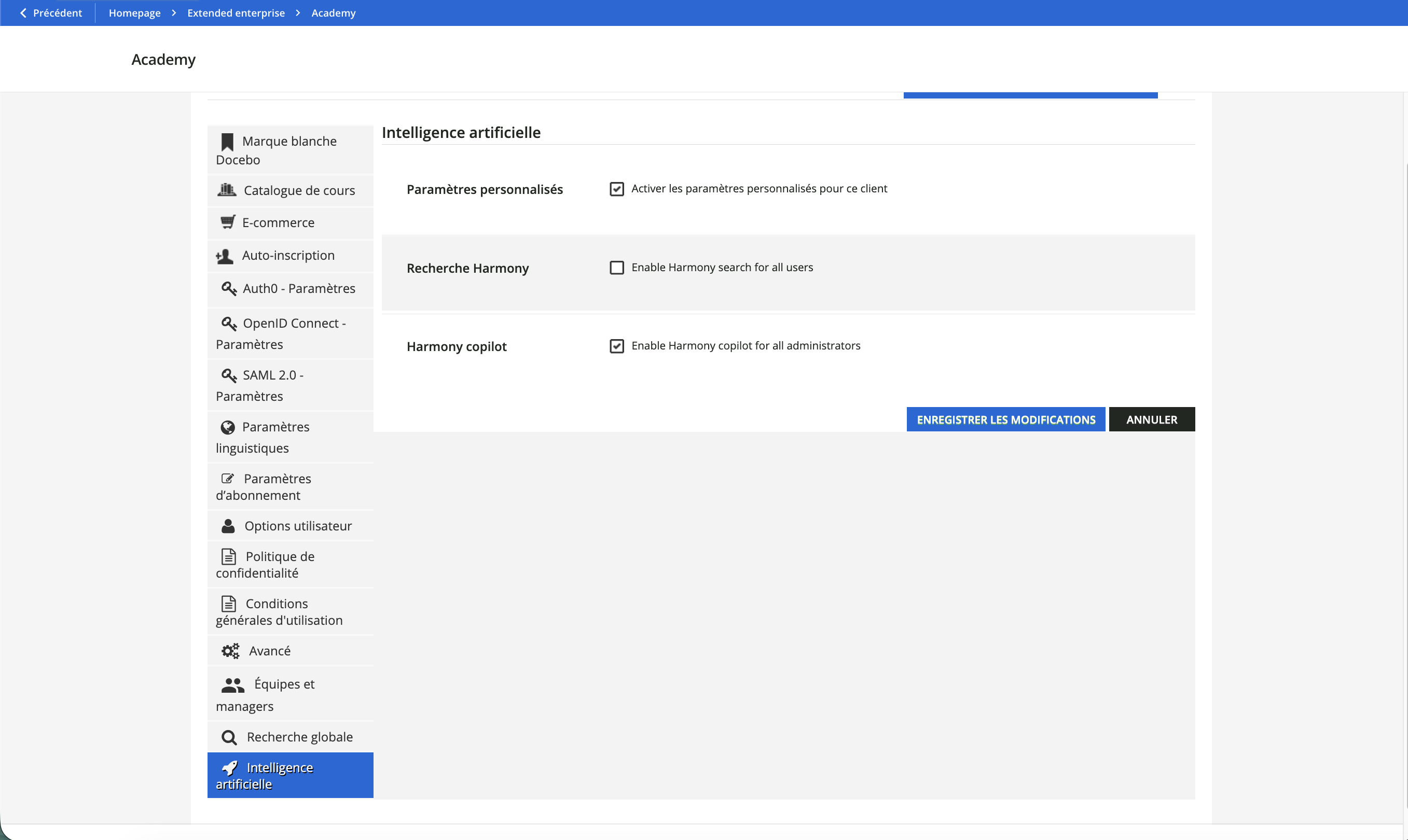Click the globe icon for Paramètres linguistiques

coord(228,427)
